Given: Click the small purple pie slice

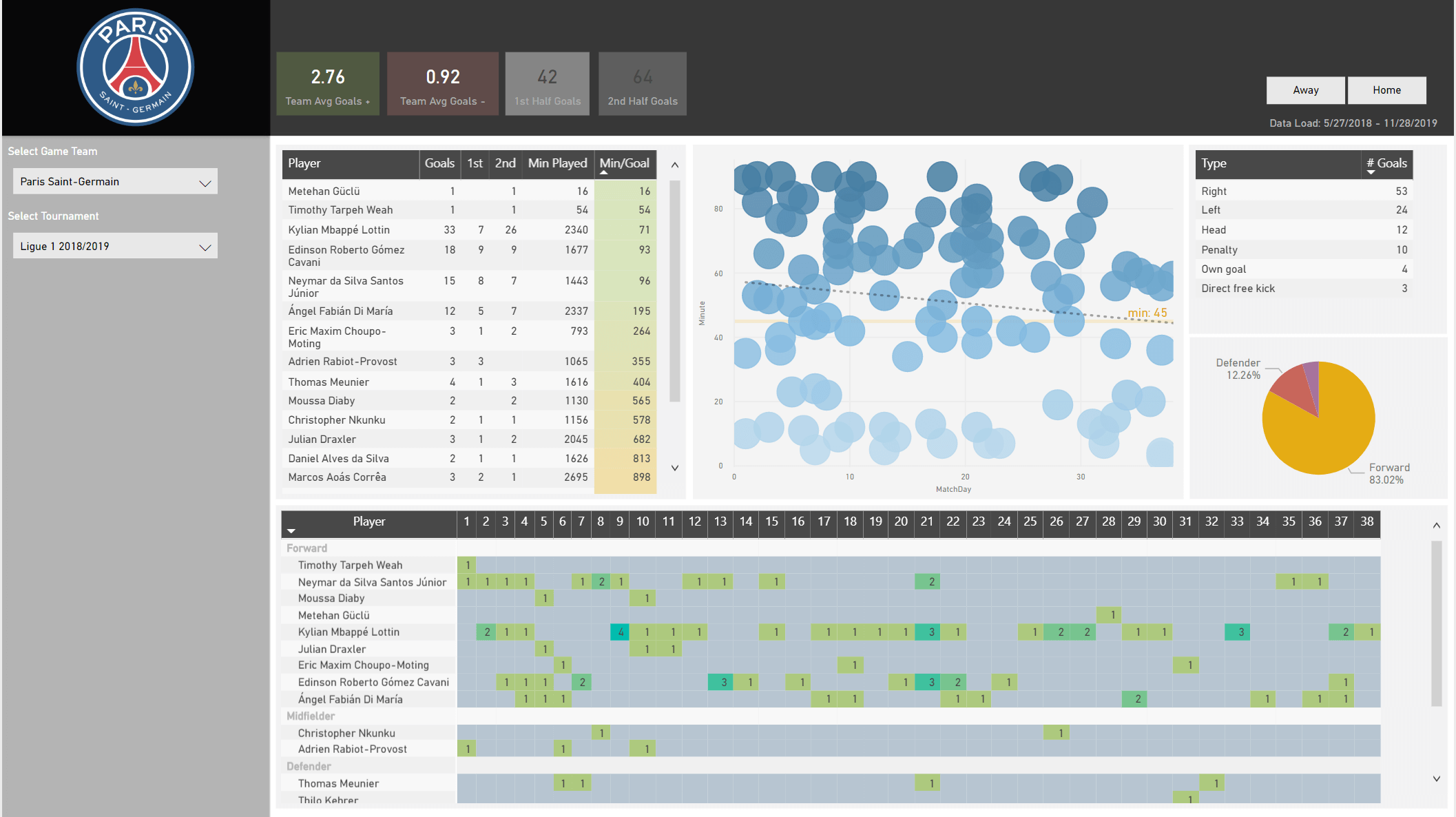Looking at the screenshot, I should point(1313,382).
